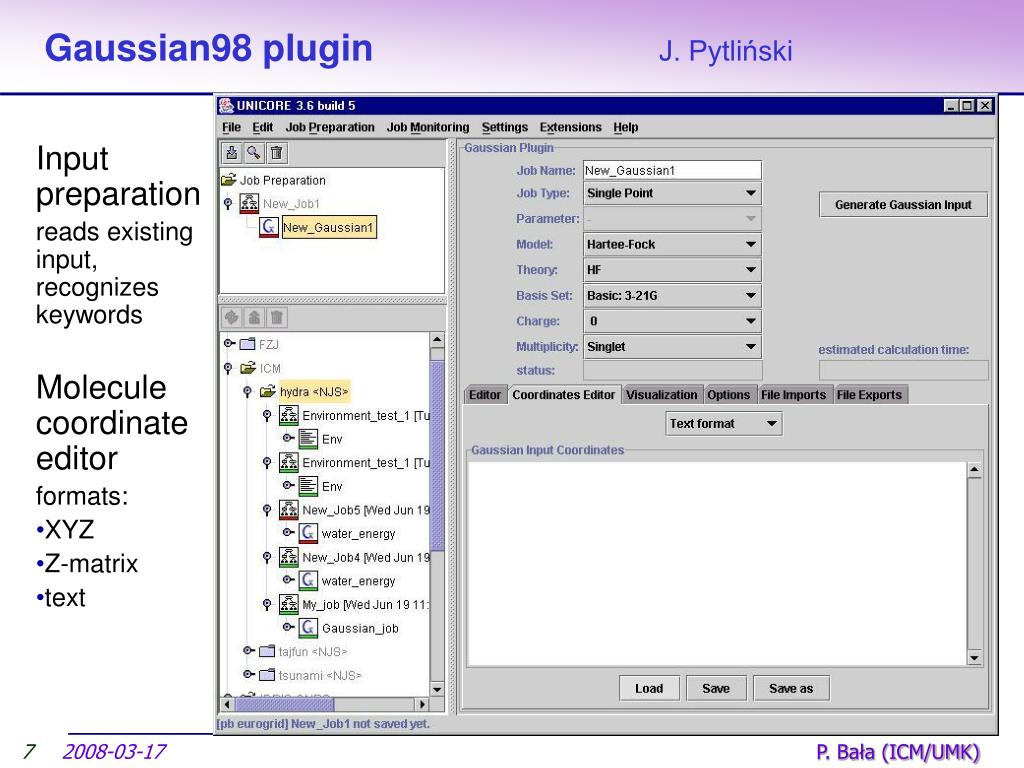Click first Environment_test_1 job icon

(x=289, y=415)
